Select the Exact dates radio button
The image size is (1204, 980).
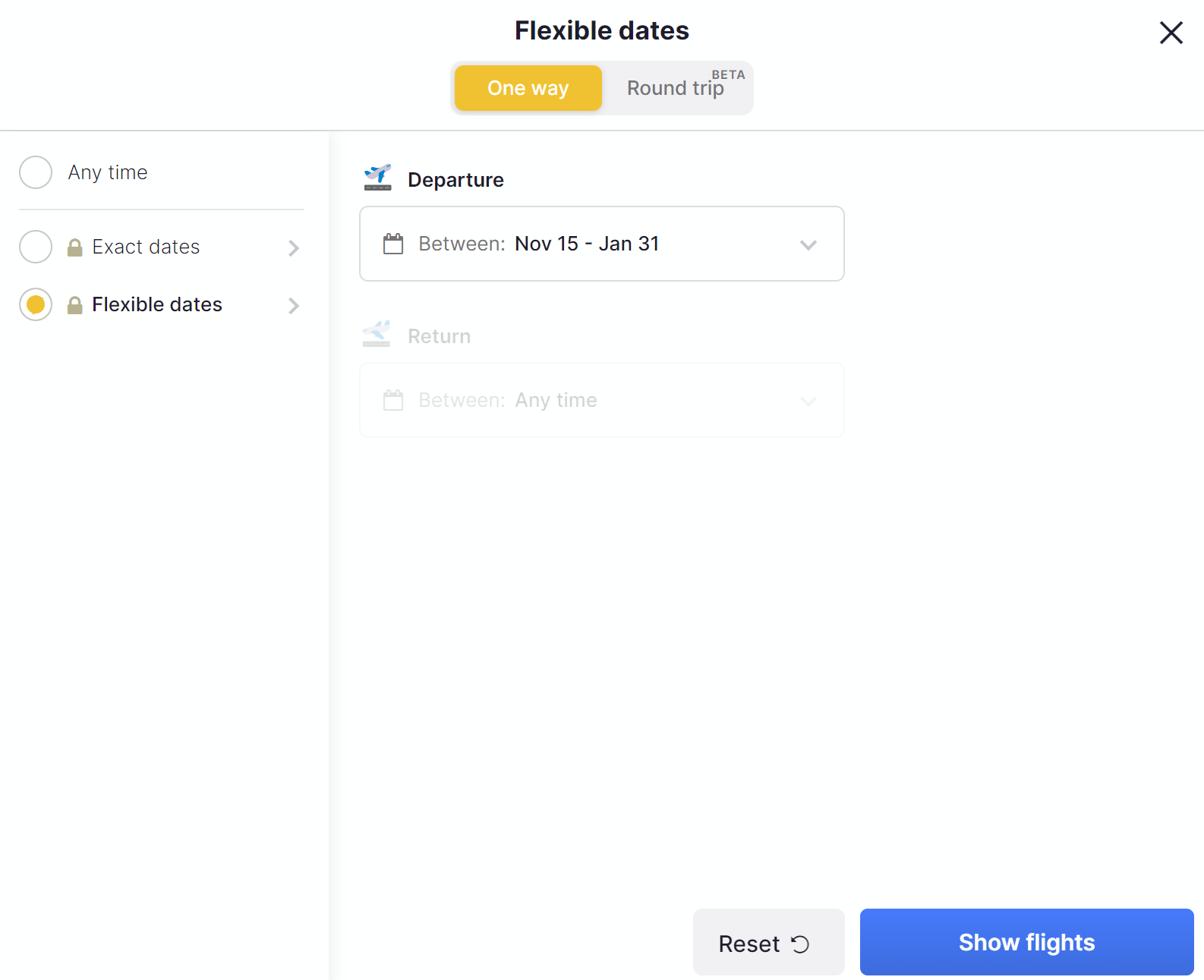pyautogui.click(x=36, y=247)
